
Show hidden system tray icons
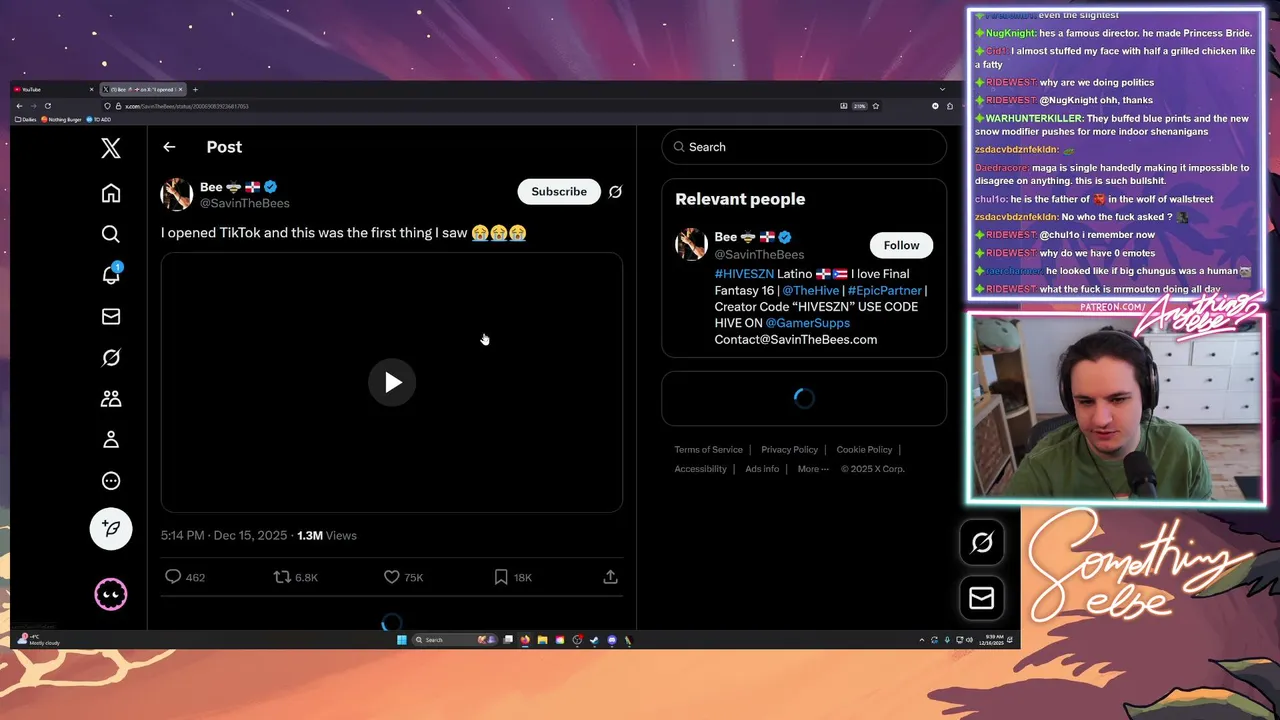coord(922,640)
